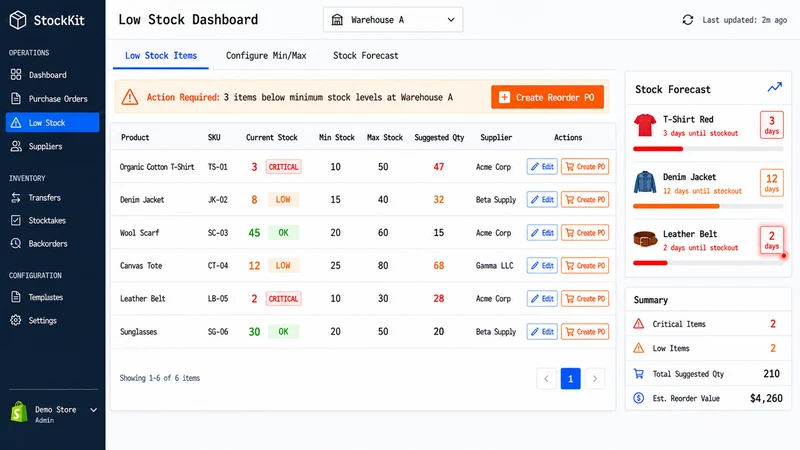Click the Supplier column header
The image size is (800, 450).
(496, 137)
